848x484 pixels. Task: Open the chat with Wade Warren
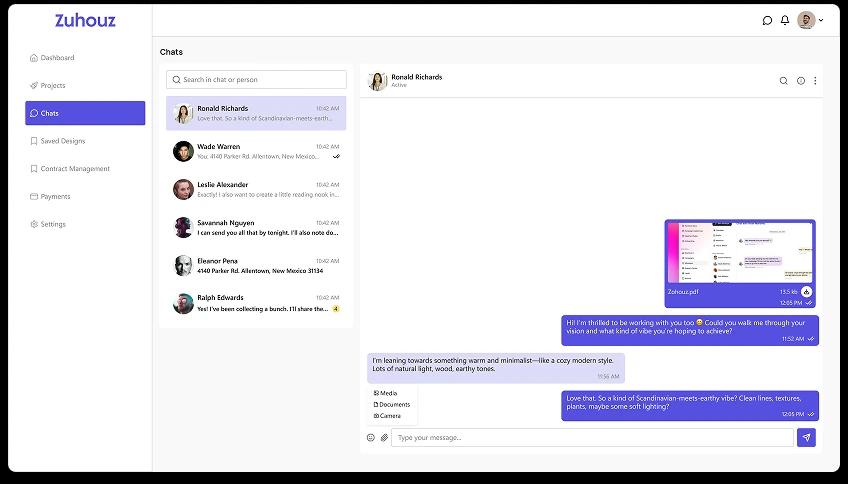(256, 151)
